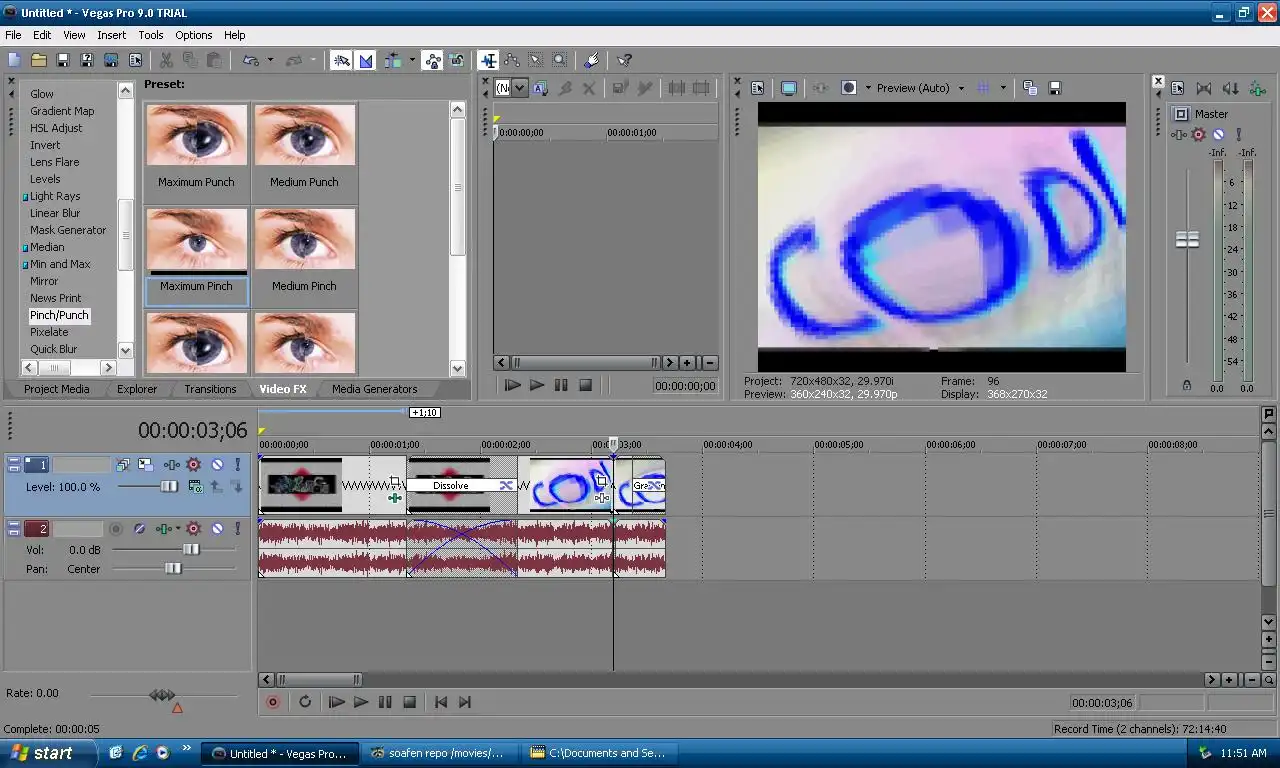Open compositing mode on track 1
The image size is (1280, 768).
[195, 487]
